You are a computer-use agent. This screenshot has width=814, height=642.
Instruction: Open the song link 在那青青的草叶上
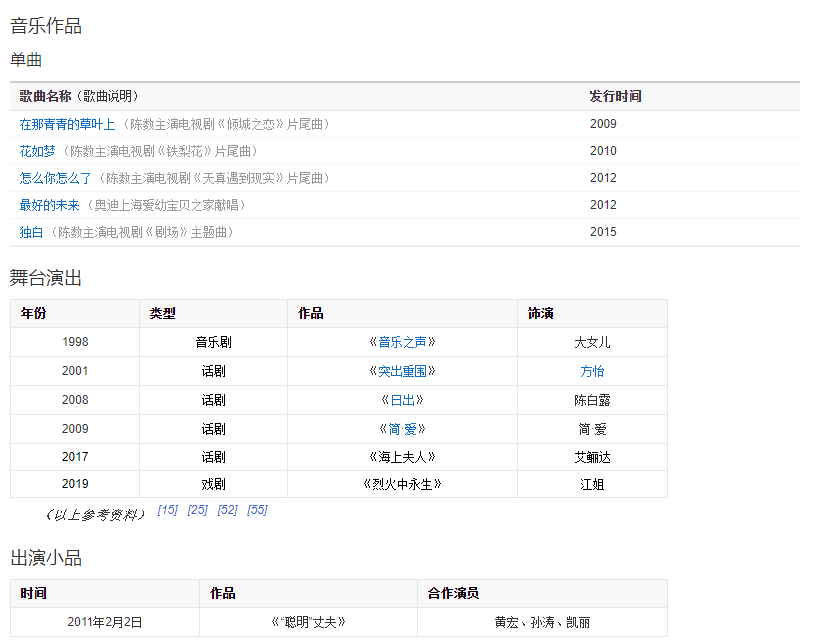click(67, 124)
